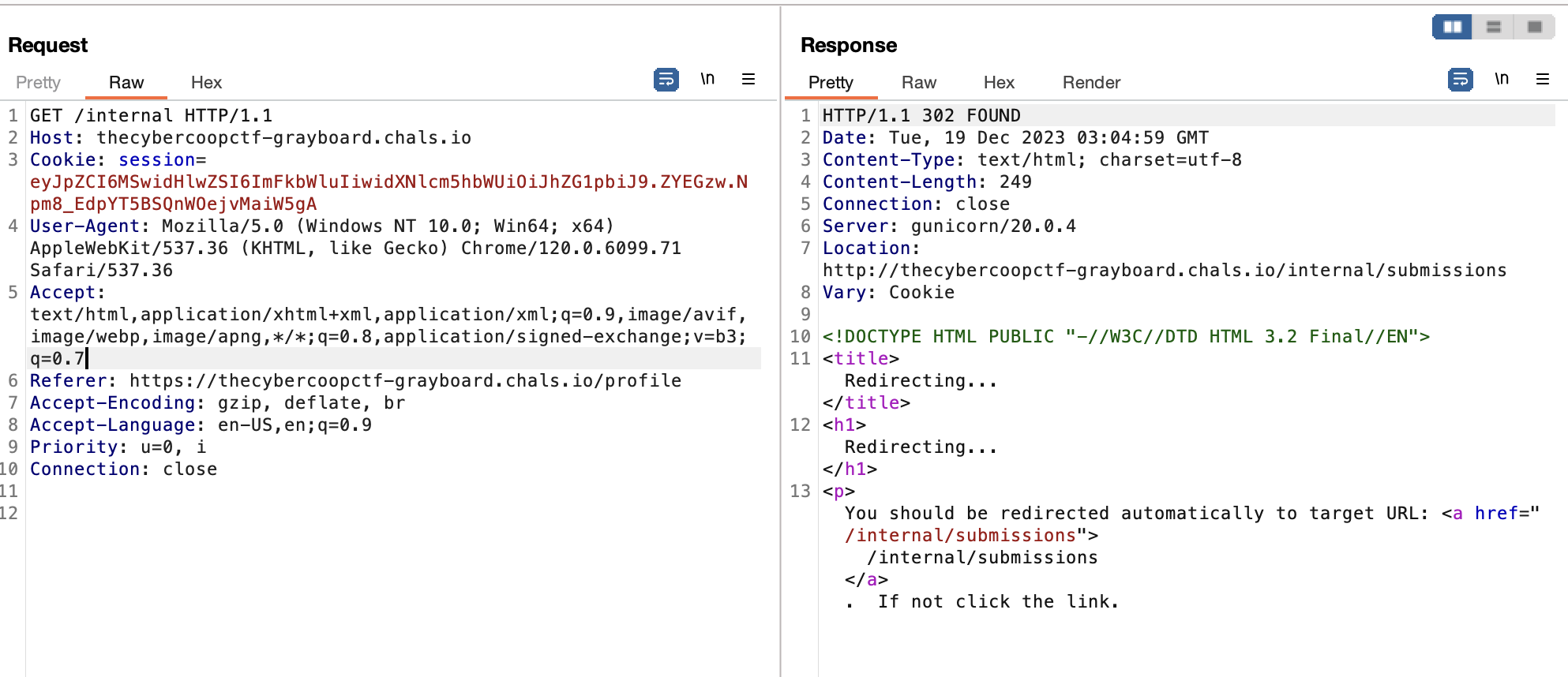Screen dimensions: 1568x677
Task: Switch to Response Render tab
Action: (1091, 83)
